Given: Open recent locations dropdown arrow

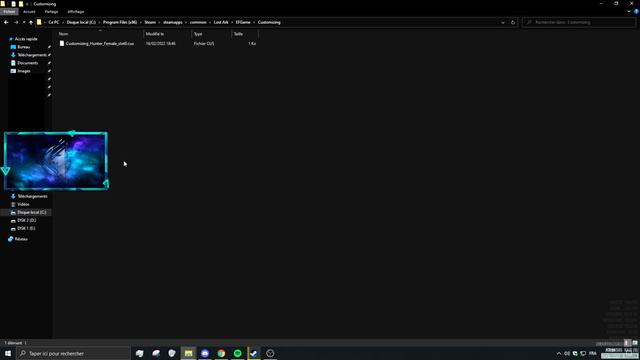Looking at the screenshot, I should pyautogui.click(x=24, y=22).
